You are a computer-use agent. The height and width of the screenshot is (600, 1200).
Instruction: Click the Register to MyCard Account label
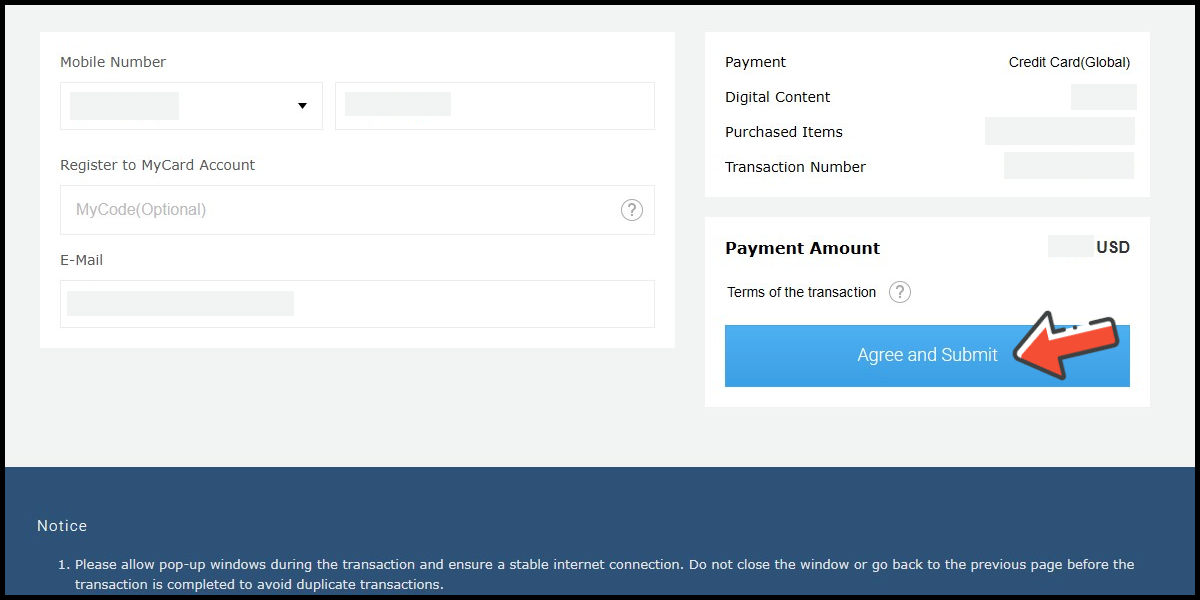(157, 165)
